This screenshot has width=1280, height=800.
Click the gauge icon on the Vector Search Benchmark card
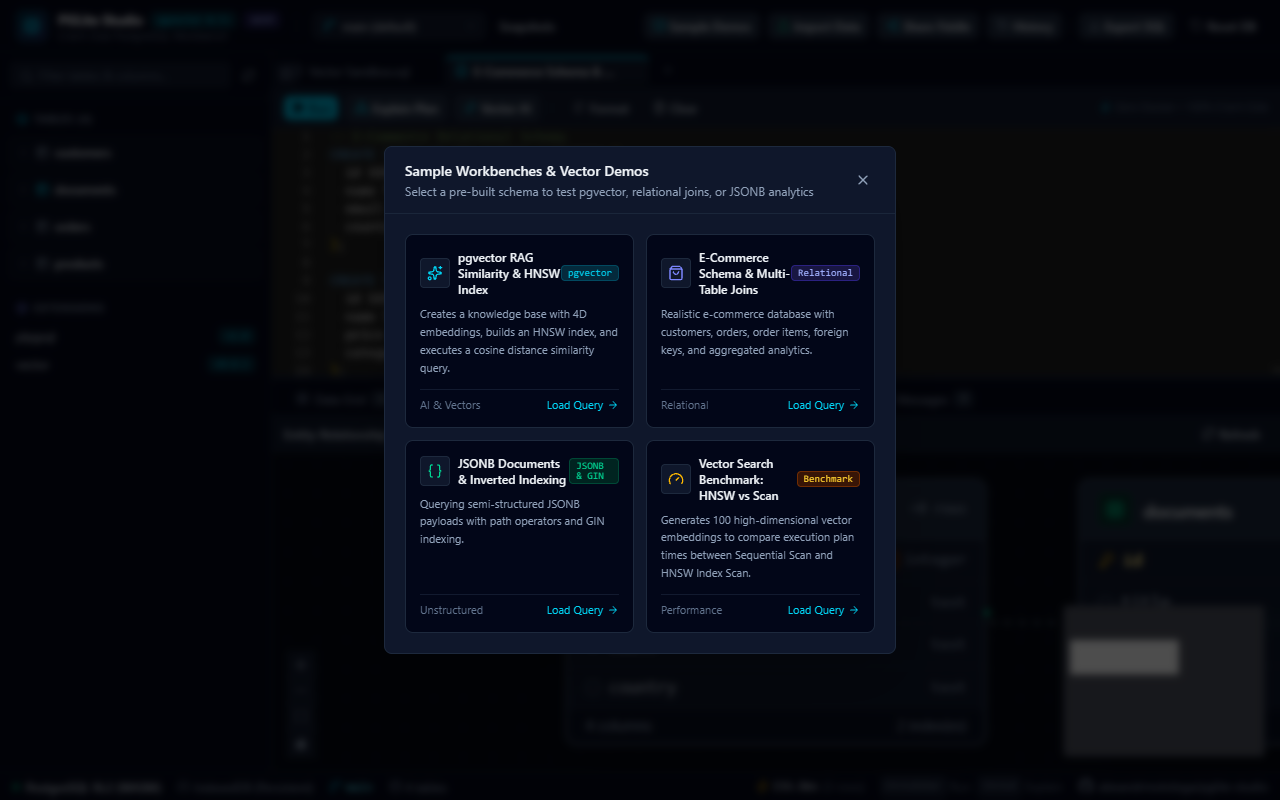click(x=676, y=479)
